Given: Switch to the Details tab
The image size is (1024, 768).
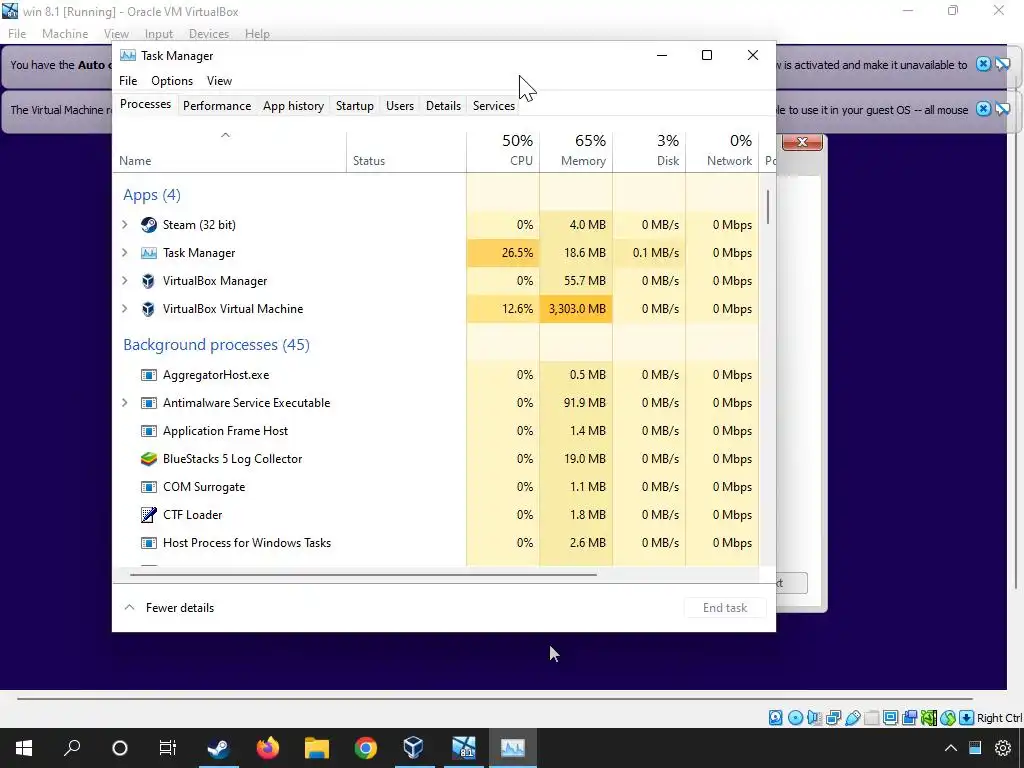Looking at the screenshot, I should (x=443, y=106).
